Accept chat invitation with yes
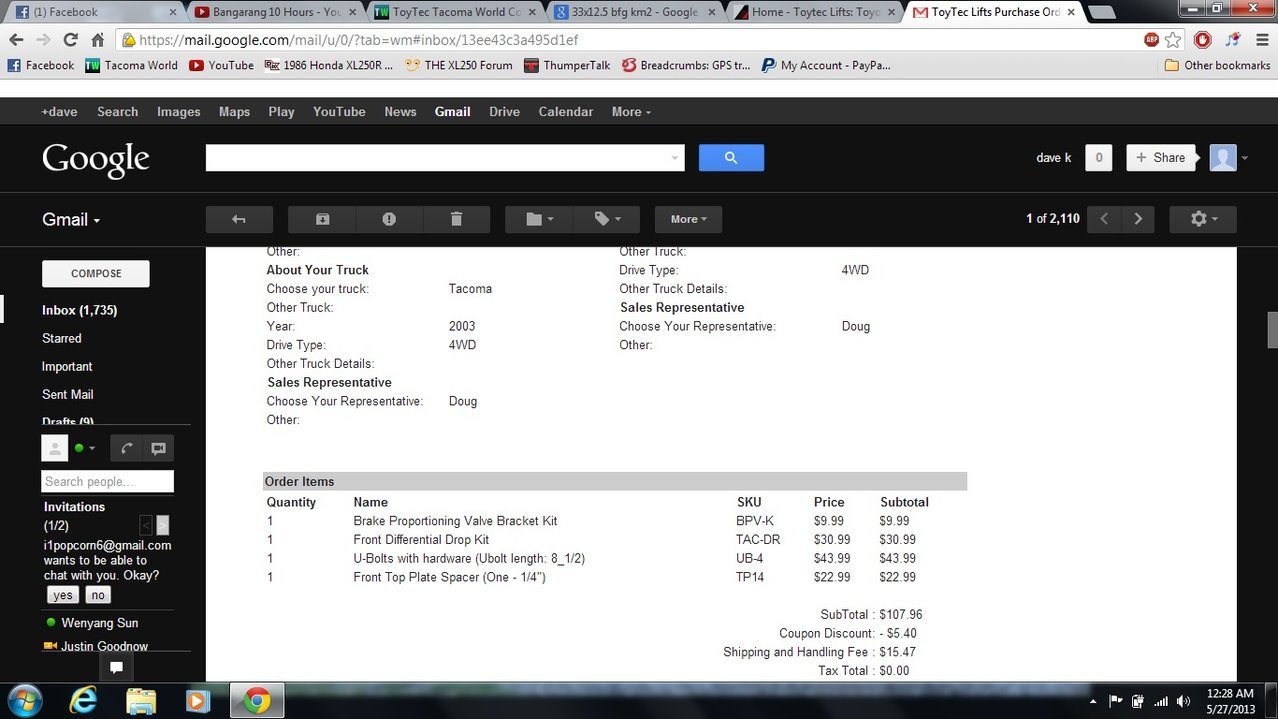Viewport: 1278px width, 719px height. pyautogui.click(x=62, y=595)
